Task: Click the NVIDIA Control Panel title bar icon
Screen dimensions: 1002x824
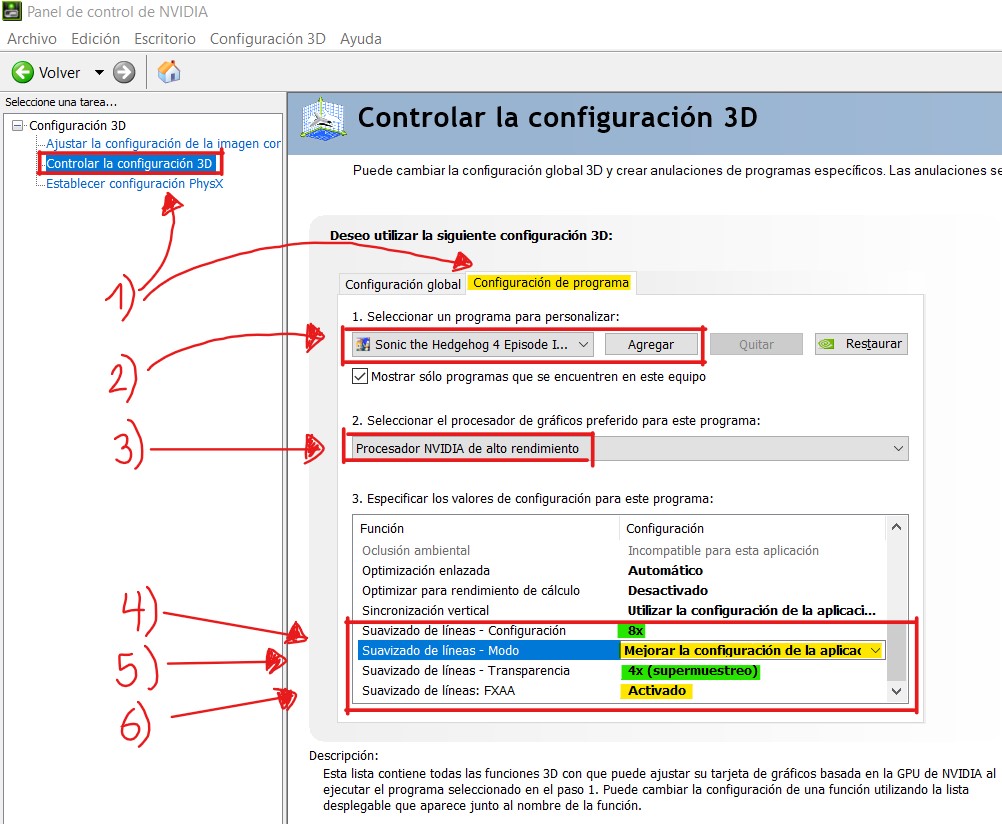Action: click(x=12, y=12)
